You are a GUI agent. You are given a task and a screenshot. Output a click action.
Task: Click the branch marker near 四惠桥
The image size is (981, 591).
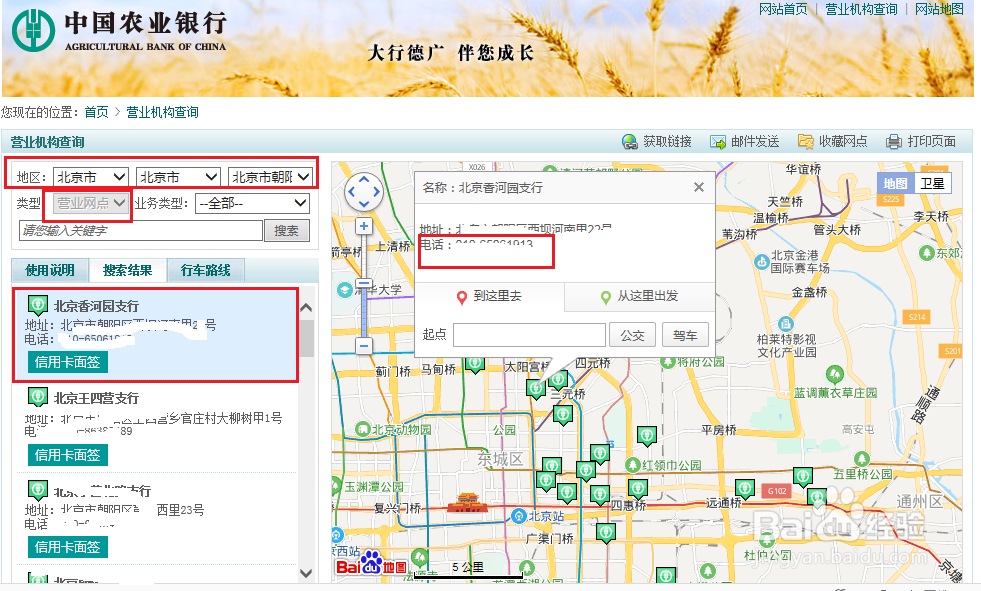[x=638, y=488]
